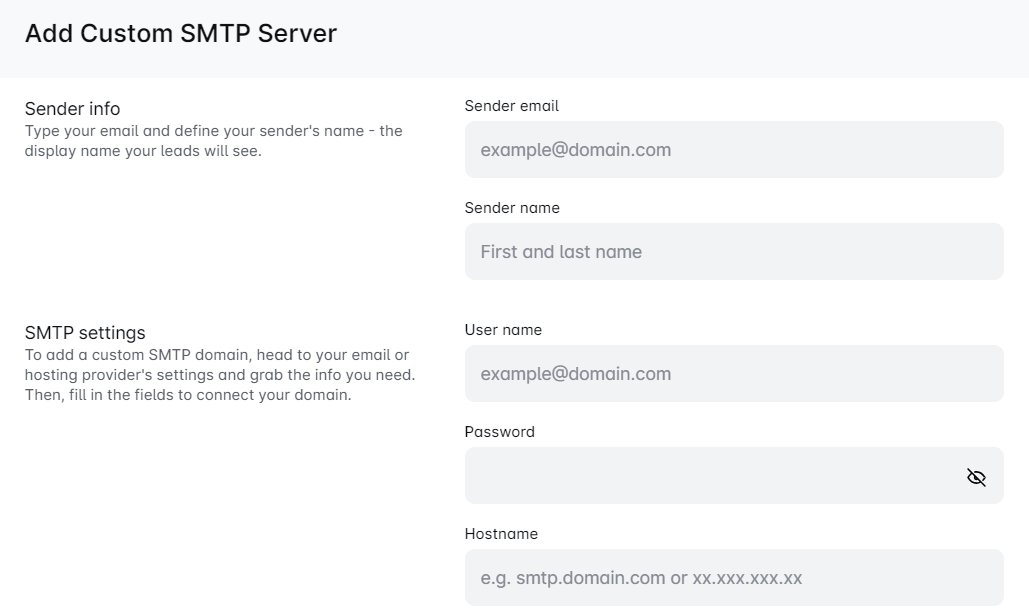The height and width of the screenshot is (614, 1029).
Task: Click the Password field label
Action: [499, 432]
